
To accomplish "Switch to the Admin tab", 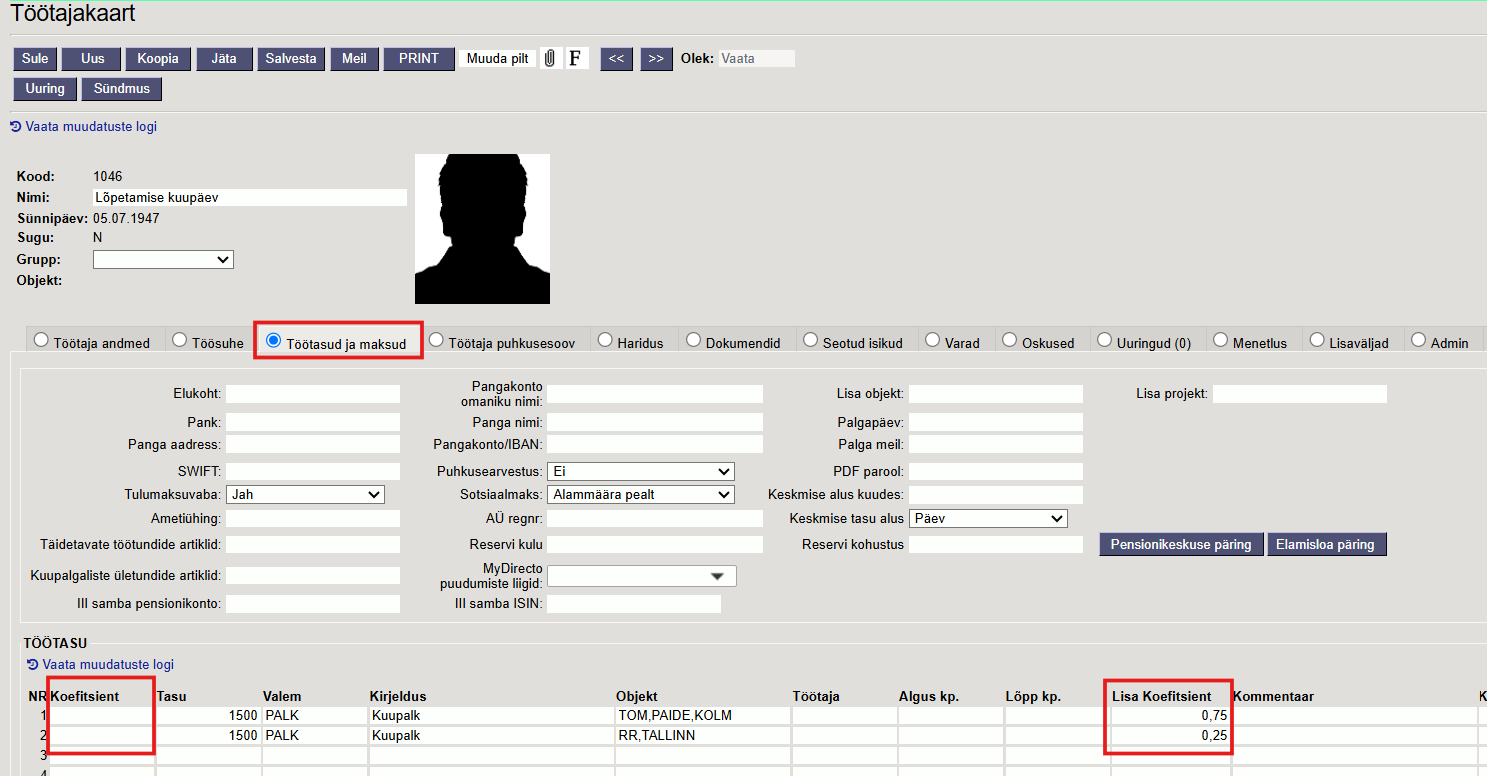I will coord(1418,341).
